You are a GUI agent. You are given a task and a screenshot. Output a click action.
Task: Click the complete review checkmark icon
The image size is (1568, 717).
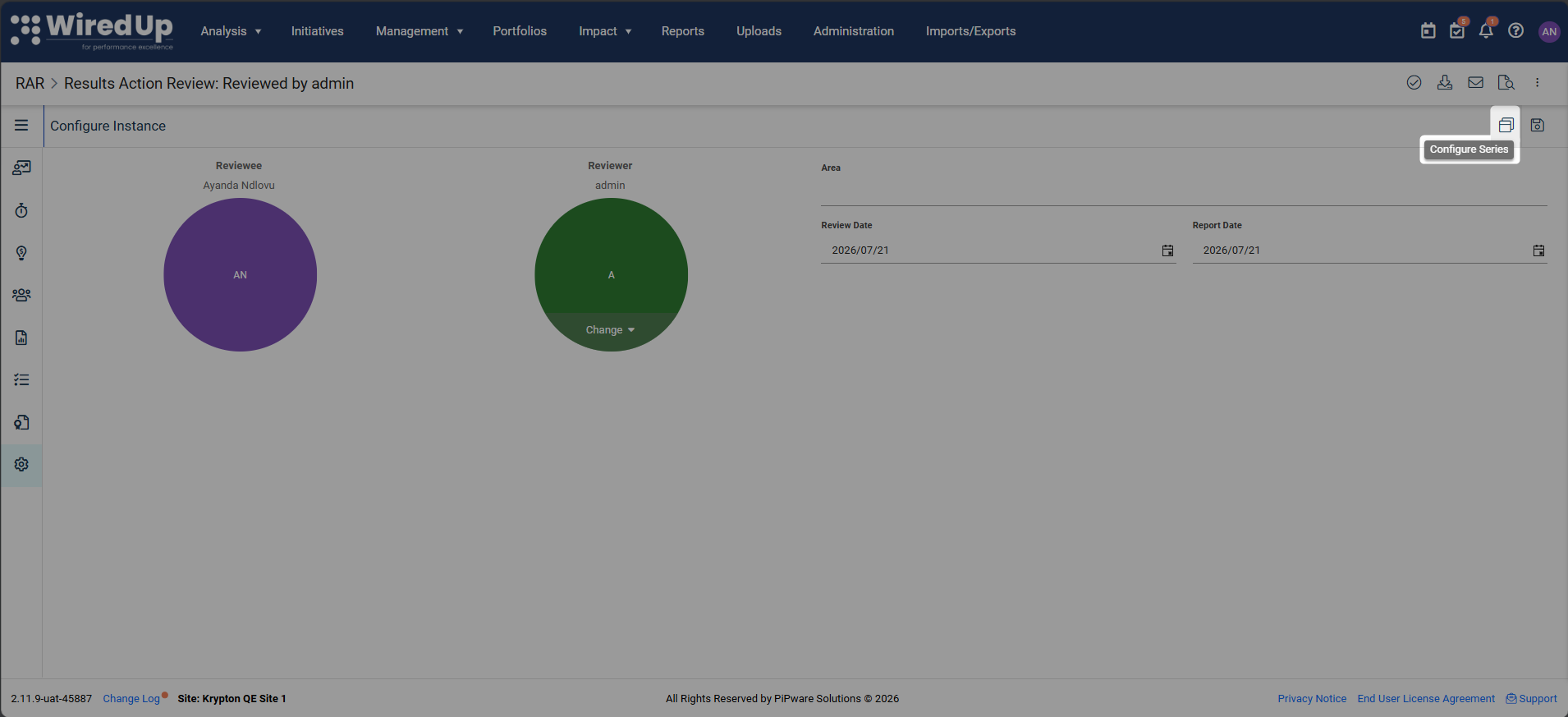(1414, 82)
